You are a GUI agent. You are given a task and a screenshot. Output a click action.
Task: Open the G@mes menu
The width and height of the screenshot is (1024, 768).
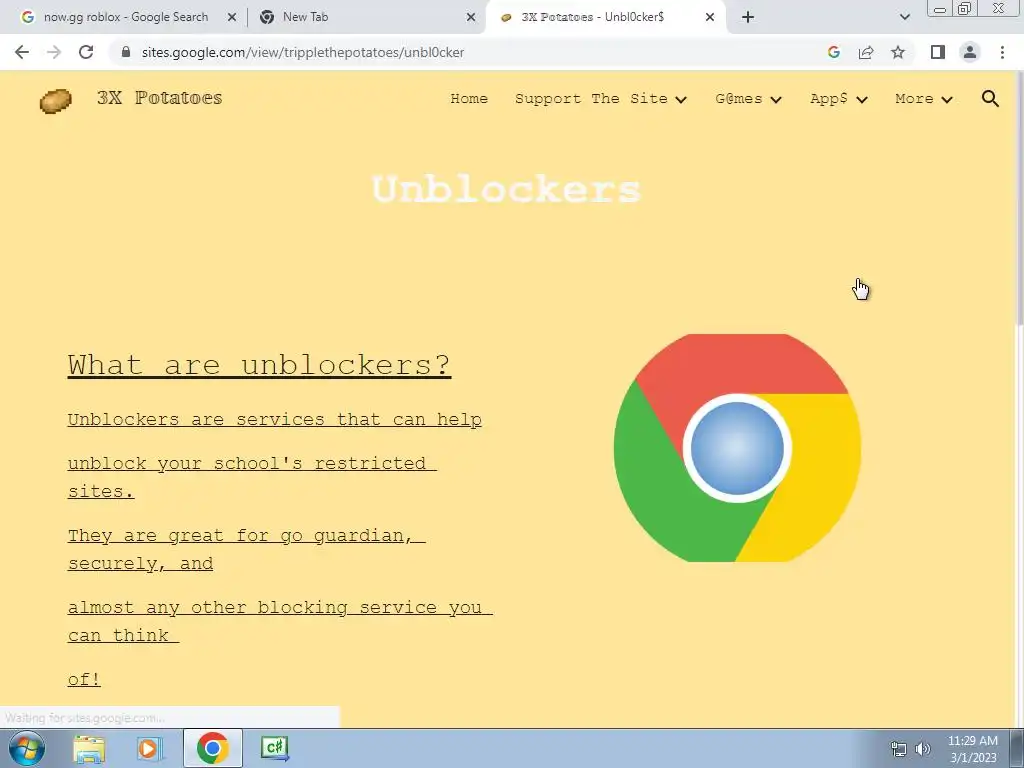pyautogui.click(x=739, y=99)
